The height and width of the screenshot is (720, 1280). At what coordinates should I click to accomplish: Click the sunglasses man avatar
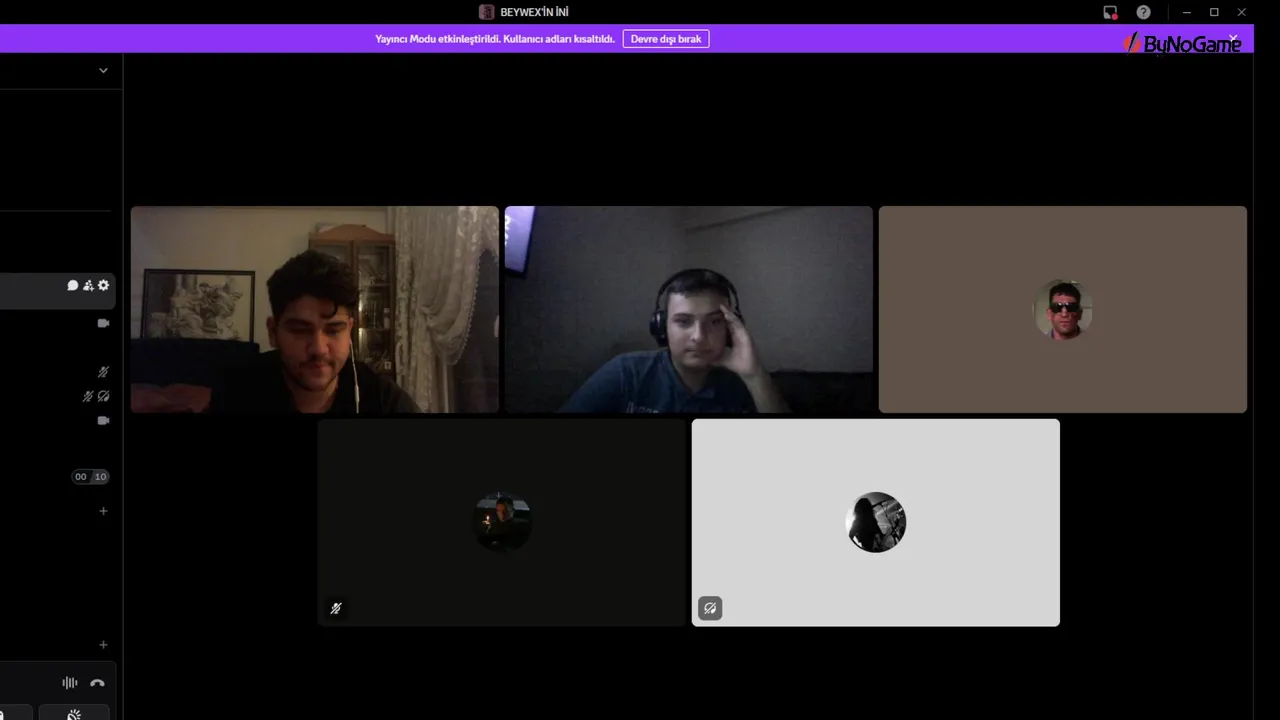[x=1063, y=310]
